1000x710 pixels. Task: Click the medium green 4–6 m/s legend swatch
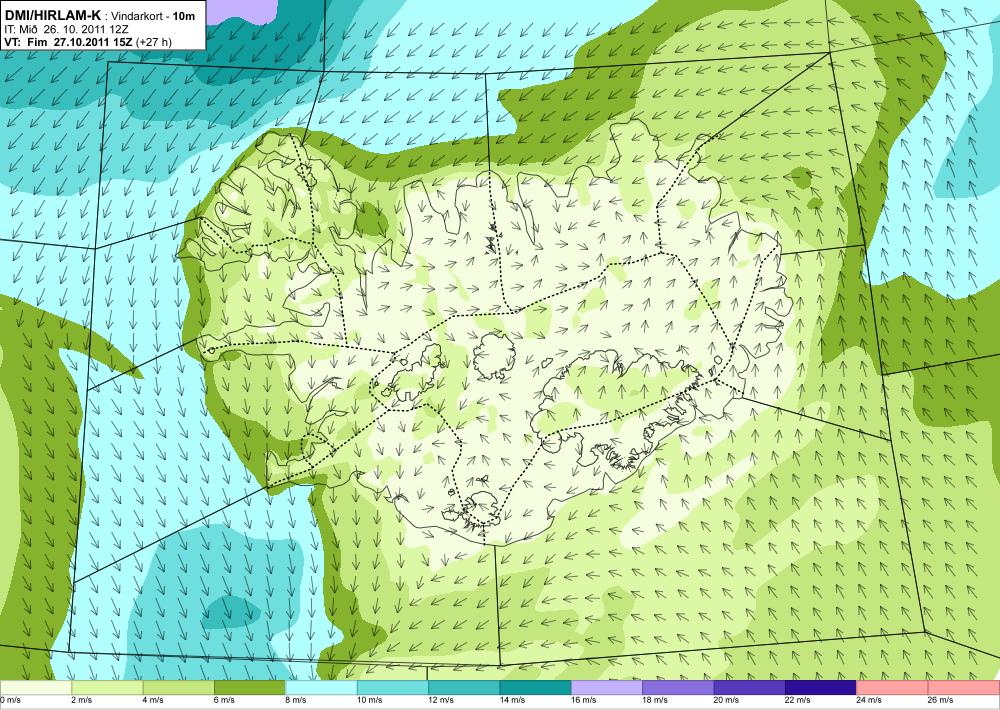[x=179, y=688]
